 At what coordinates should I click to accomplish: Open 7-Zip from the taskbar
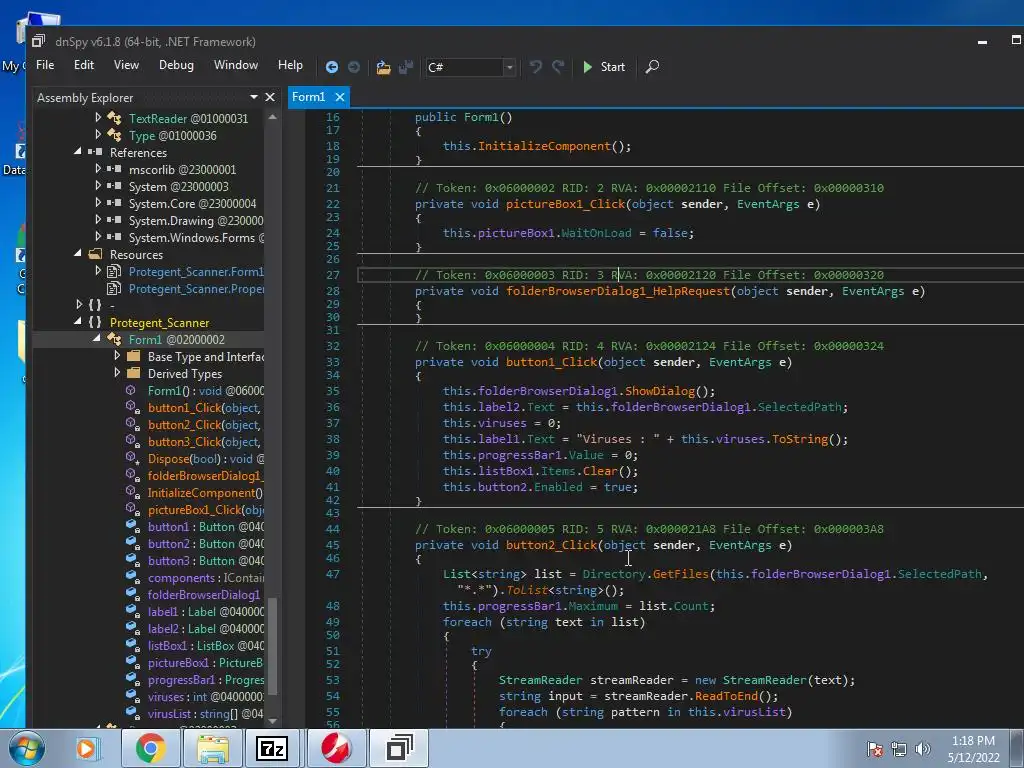(x=272, y=747)
